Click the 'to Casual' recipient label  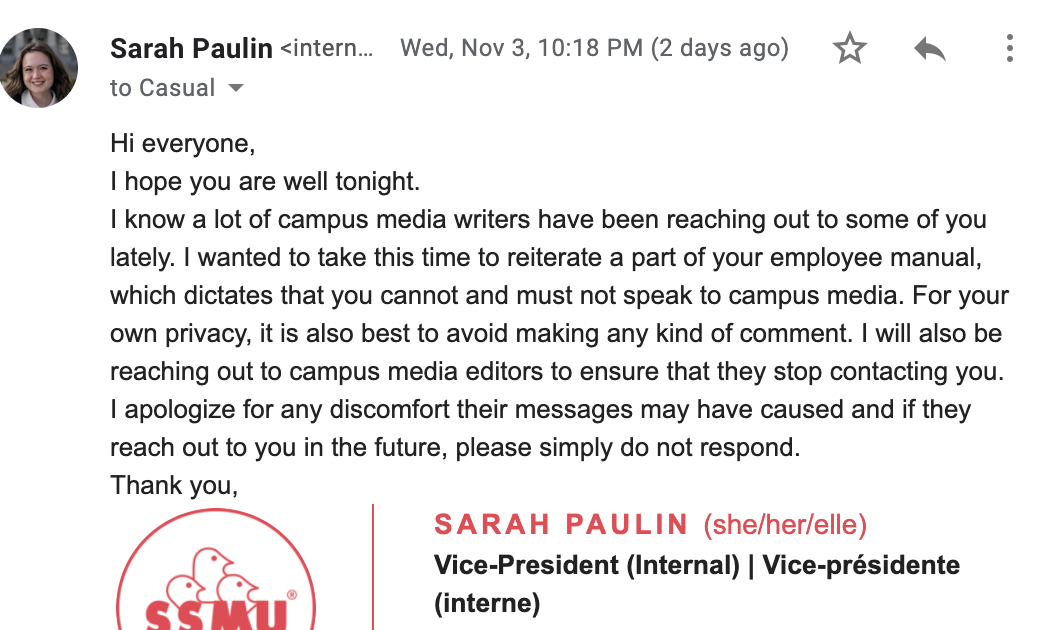[163, 87]
